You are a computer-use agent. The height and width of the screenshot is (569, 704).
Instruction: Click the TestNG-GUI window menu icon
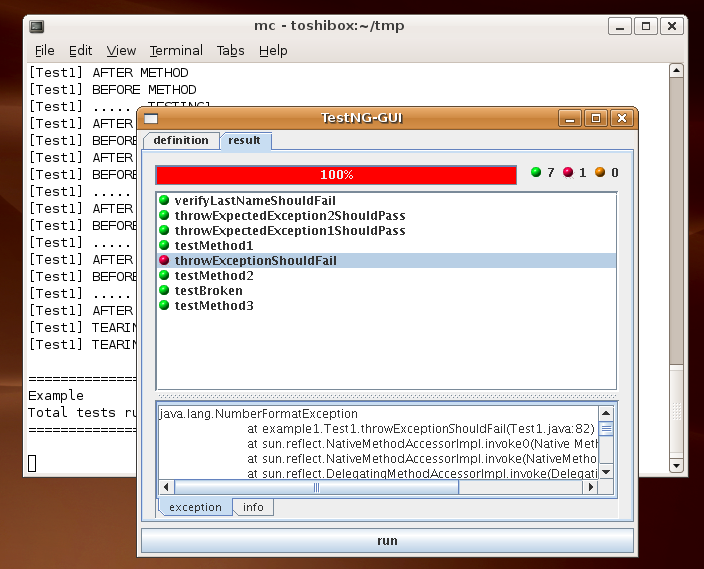tap(151, 119)
